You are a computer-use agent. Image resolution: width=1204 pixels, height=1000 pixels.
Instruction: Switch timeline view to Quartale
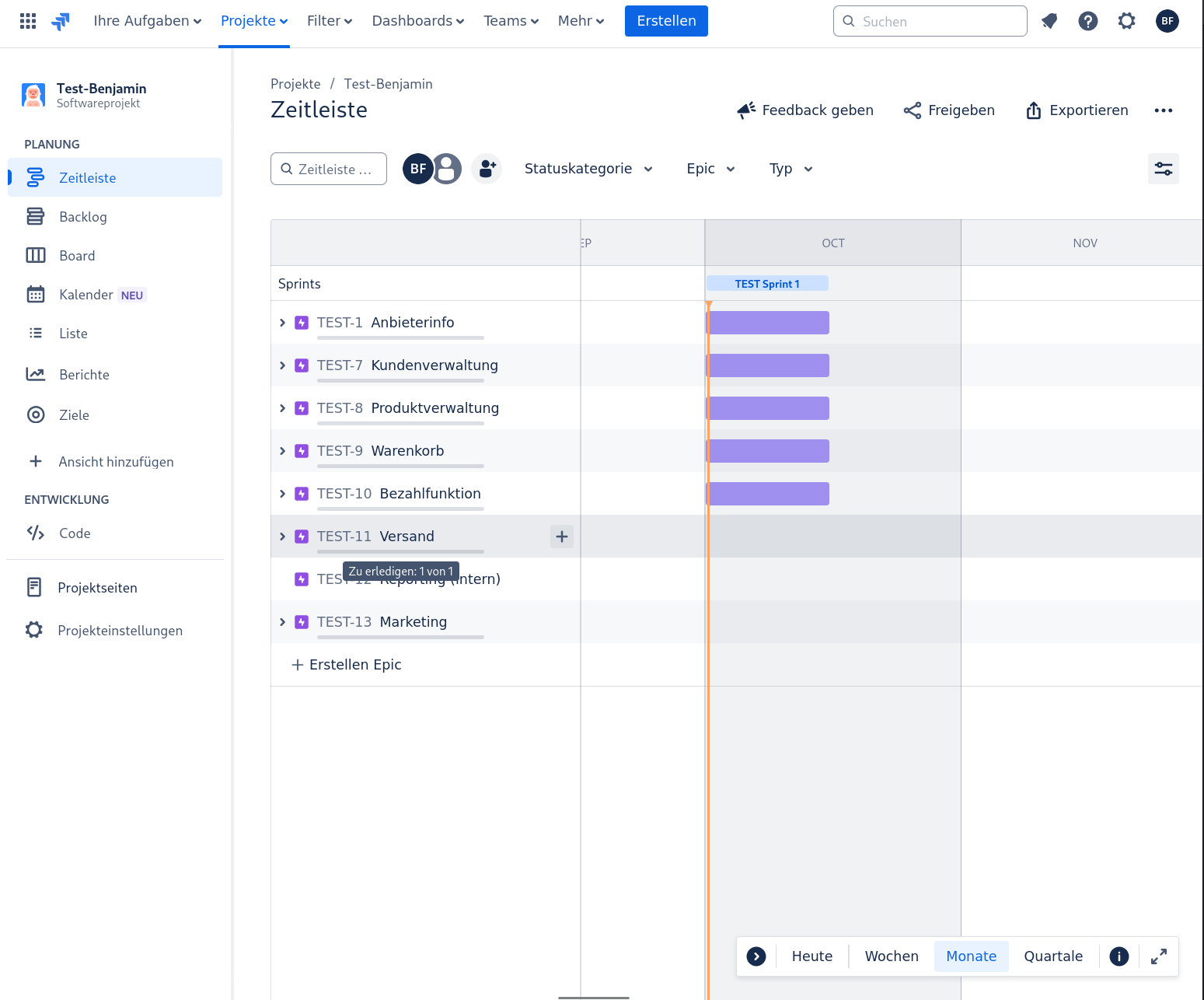(1052, 956)
